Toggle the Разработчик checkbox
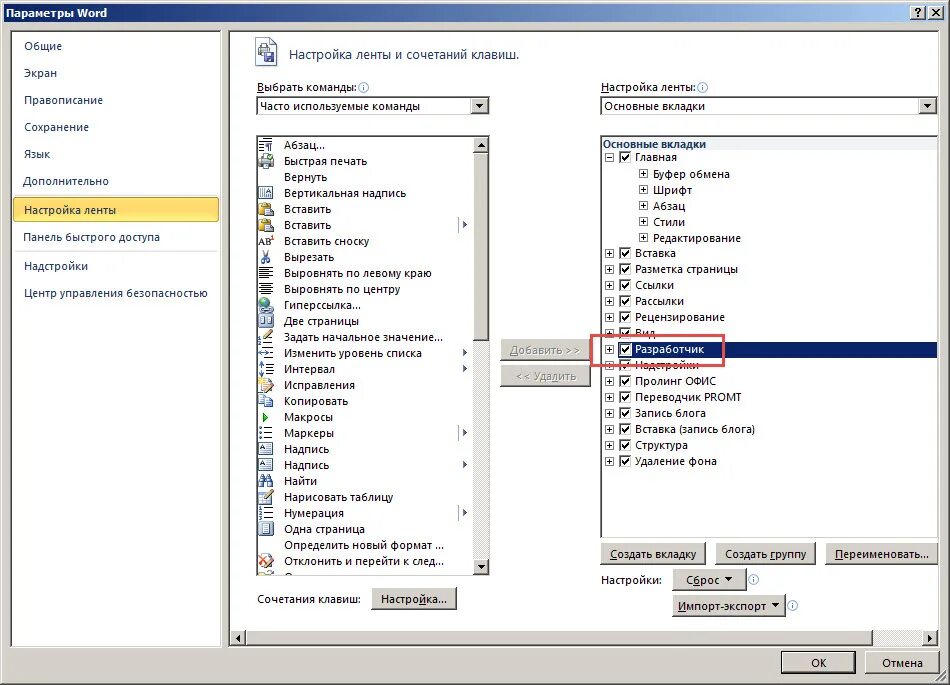This screenshot has width=950, height=685. 625,349
